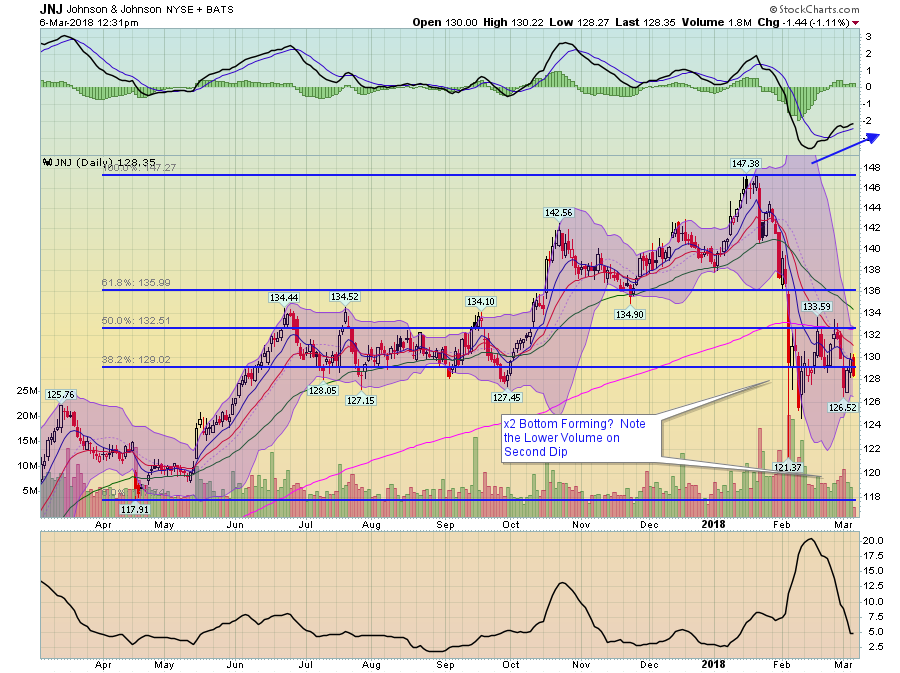This screenshot has height=673, width=900.
Task: Click the 134.90 low price label
Action: [x=630, y=314]
